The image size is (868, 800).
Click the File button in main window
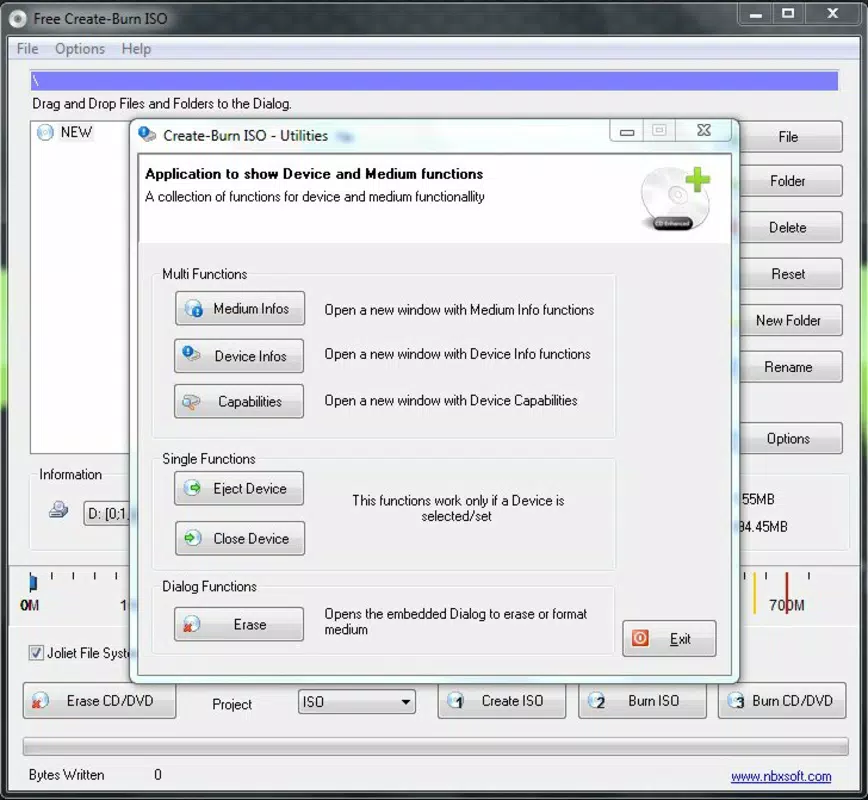[790, 137]
